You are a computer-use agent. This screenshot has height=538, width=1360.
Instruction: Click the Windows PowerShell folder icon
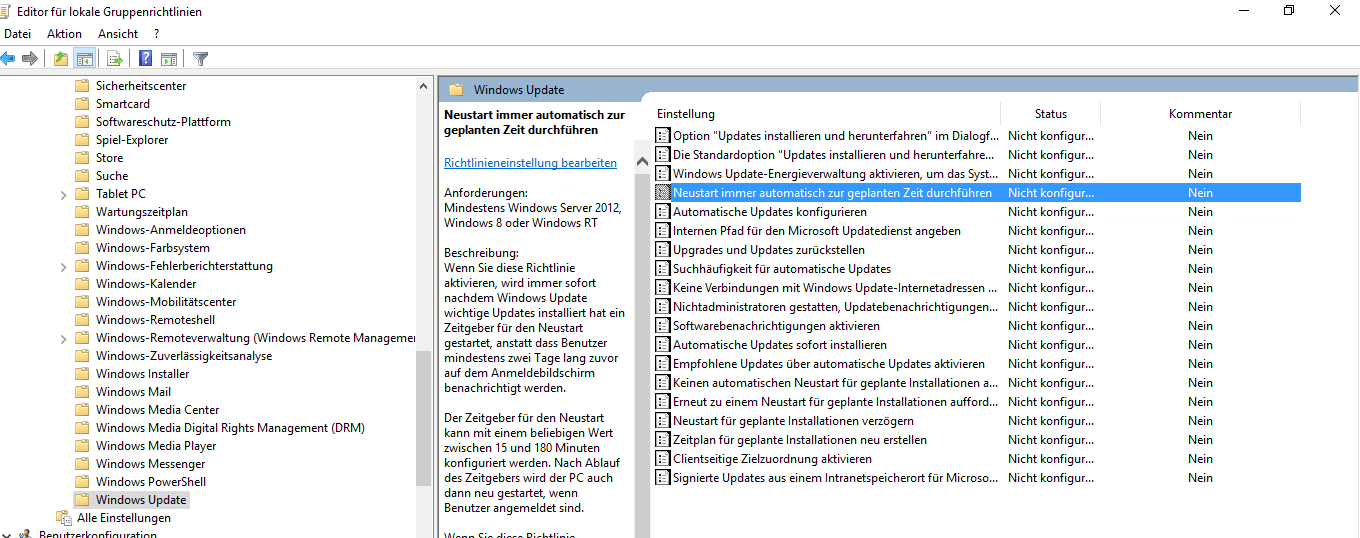(82, 482)
